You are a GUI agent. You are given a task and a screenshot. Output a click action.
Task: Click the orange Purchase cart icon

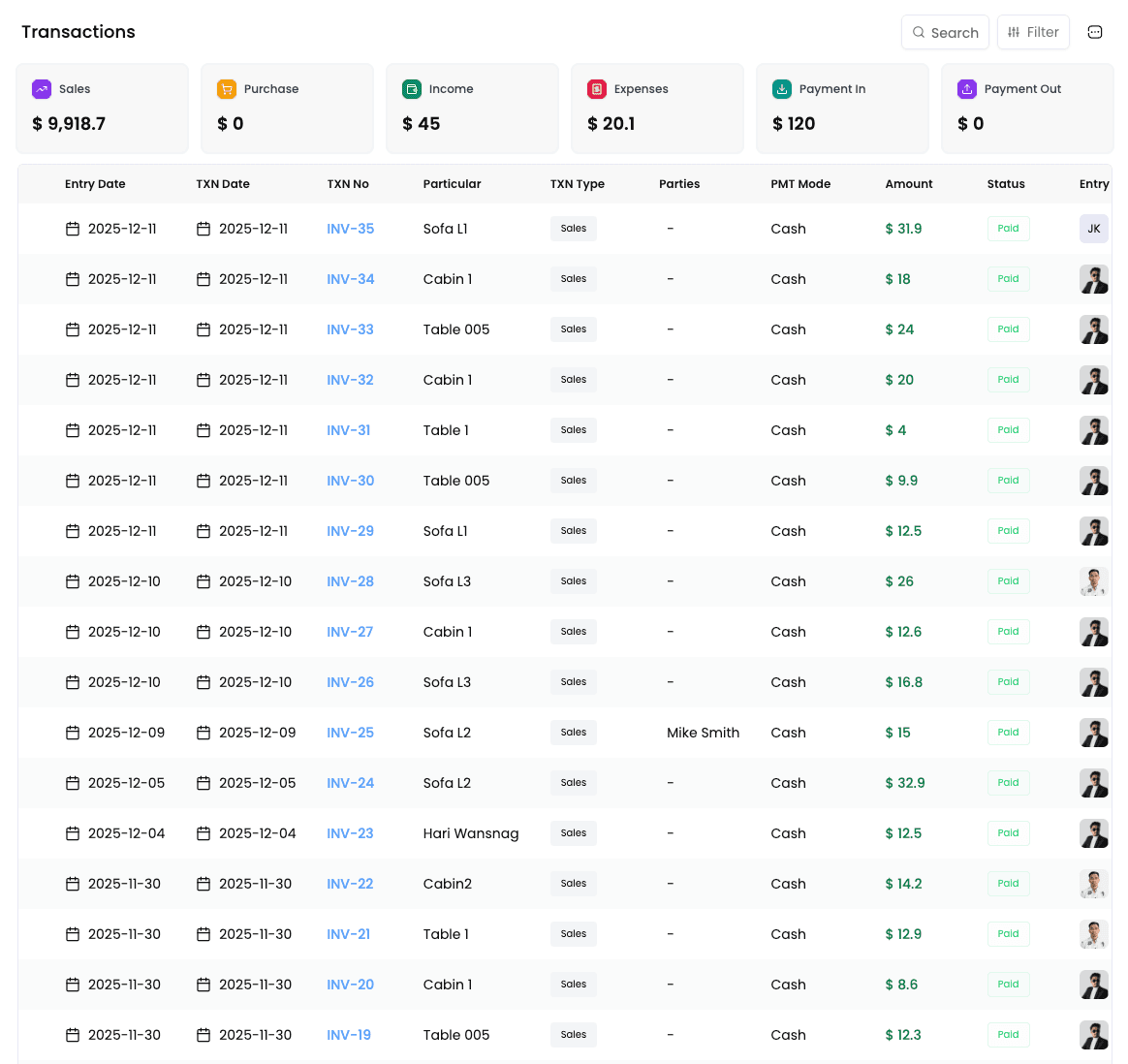click(227, 89)
